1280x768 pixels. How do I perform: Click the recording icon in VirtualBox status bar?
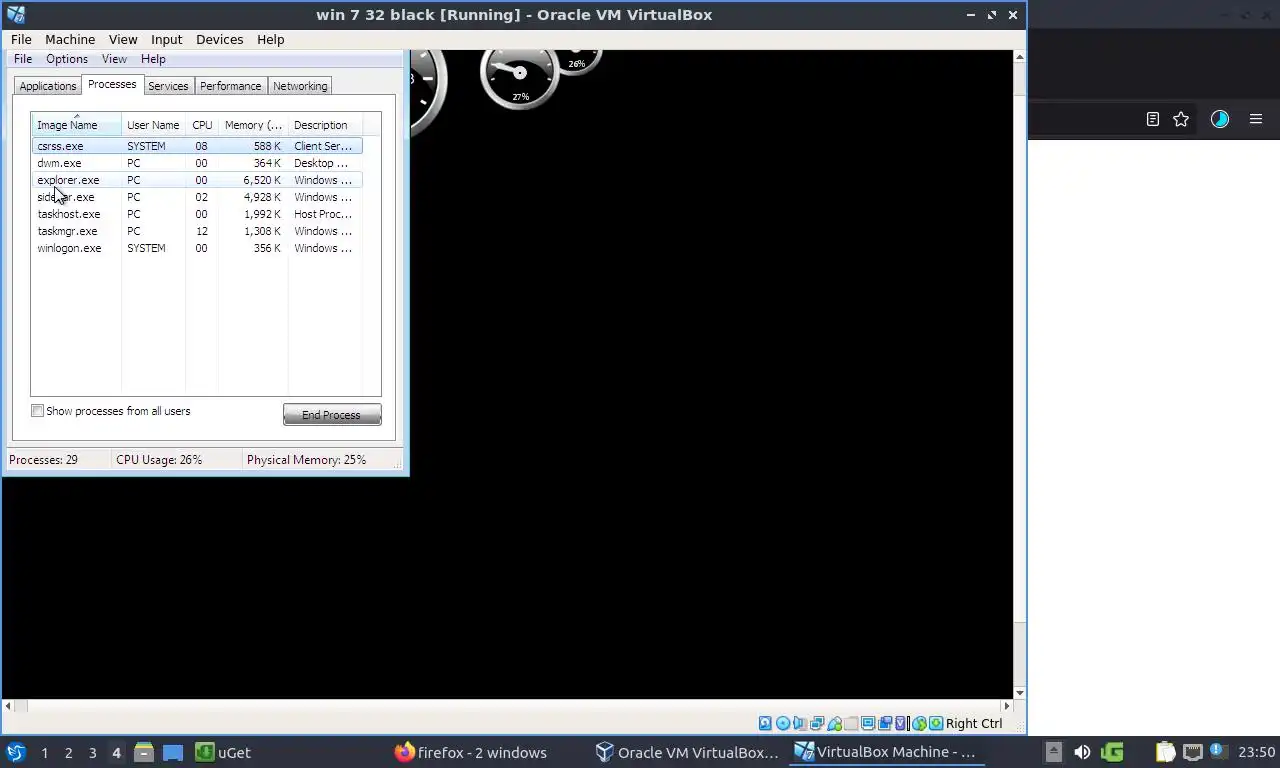[x=885, y=723]
